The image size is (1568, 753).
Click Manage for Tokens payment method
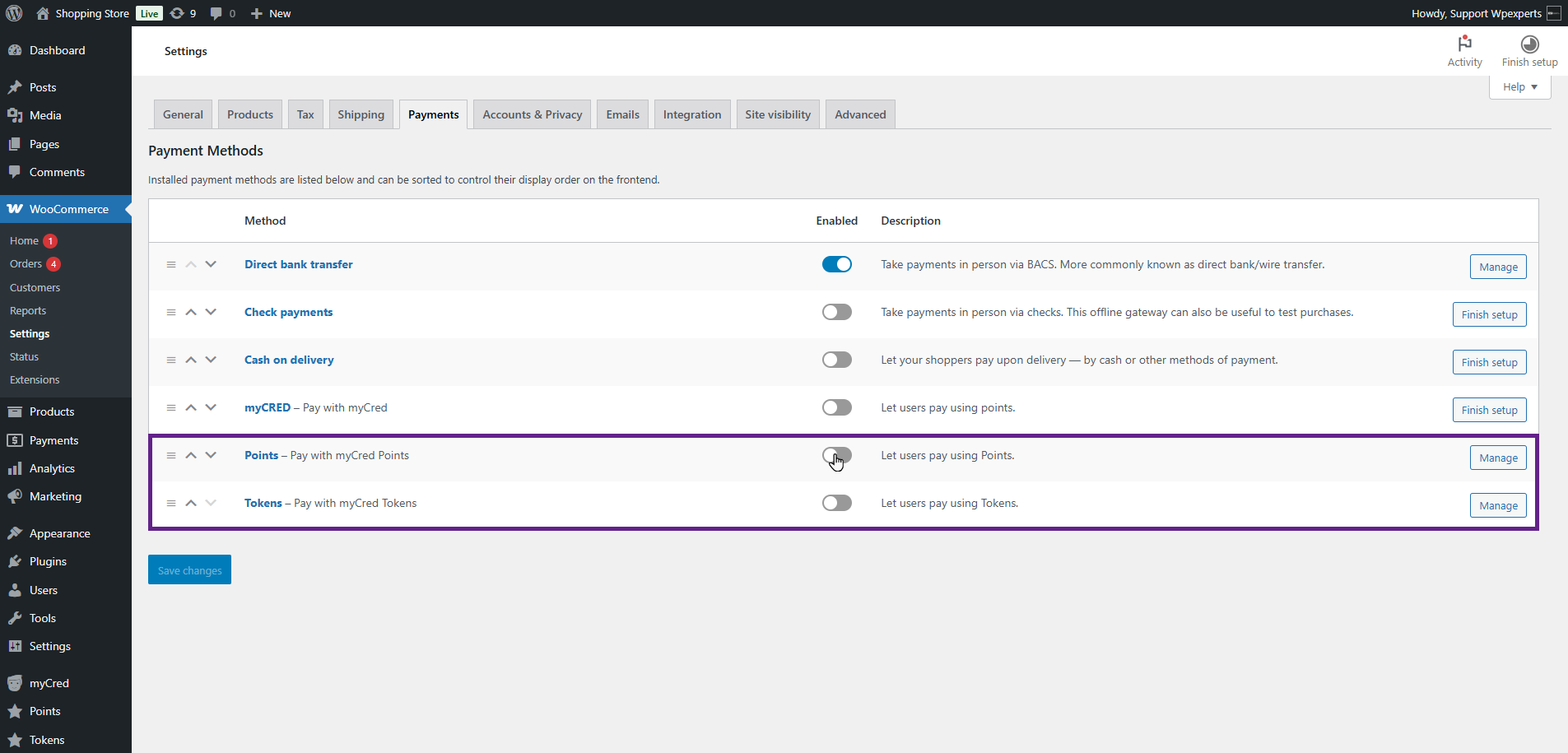click(x=1497, y=506)
